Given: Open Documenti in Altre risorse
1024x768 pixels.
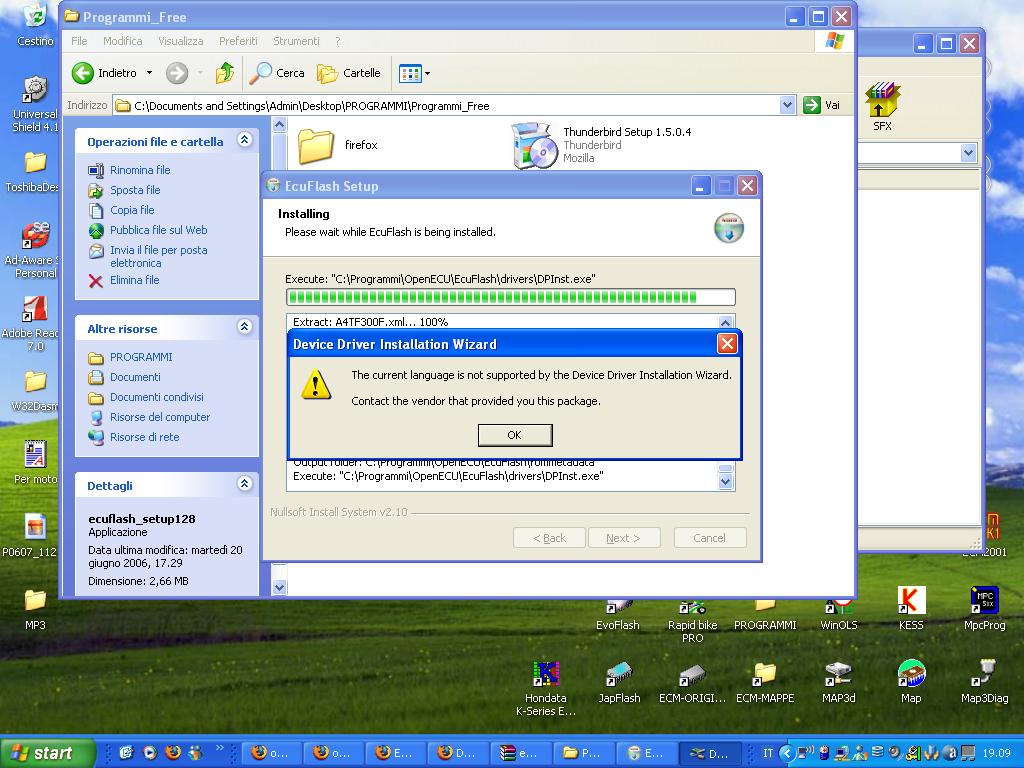Looking at the screenshot, I should [135, 377].
